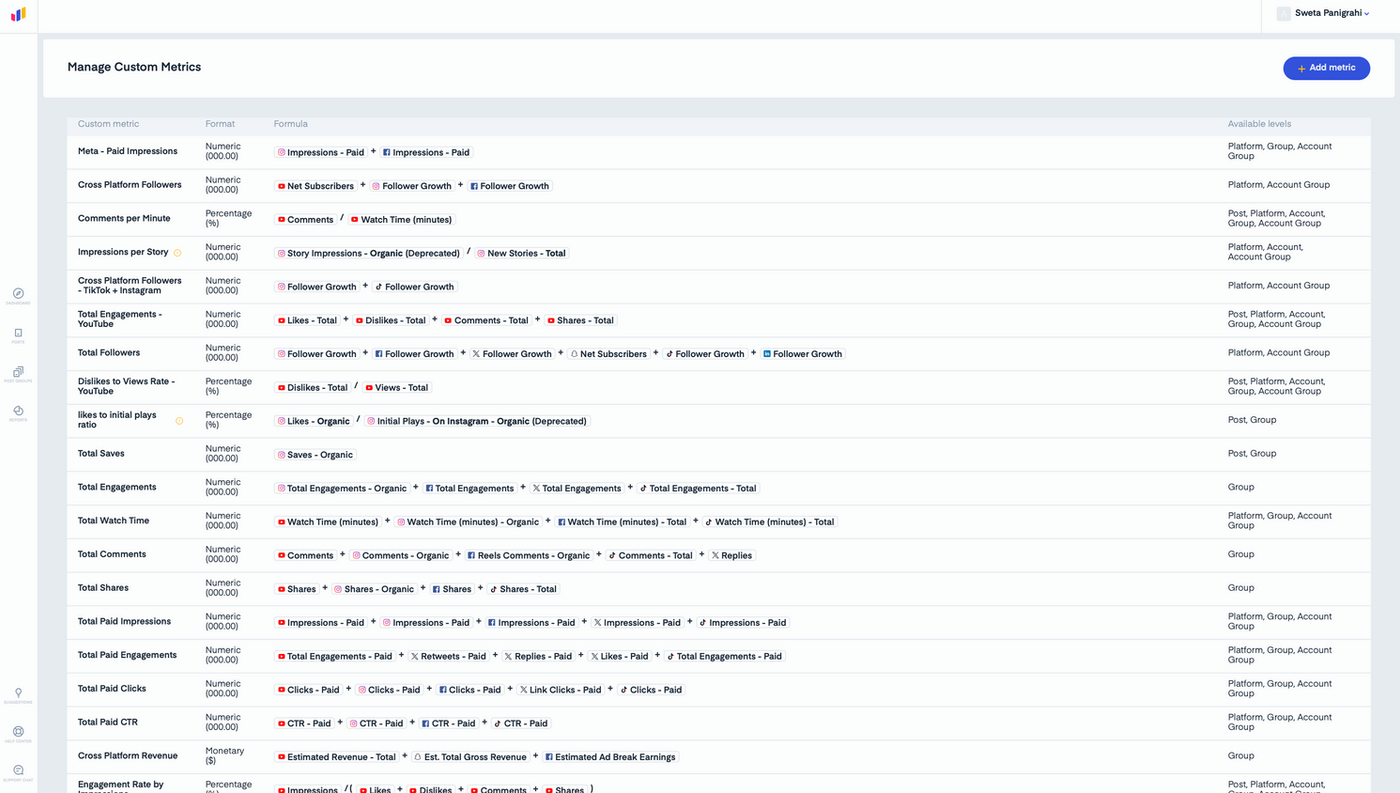Click the Format column header
Image resolution: width=1400 pixels, height=793 pixels.
[220, 124]
